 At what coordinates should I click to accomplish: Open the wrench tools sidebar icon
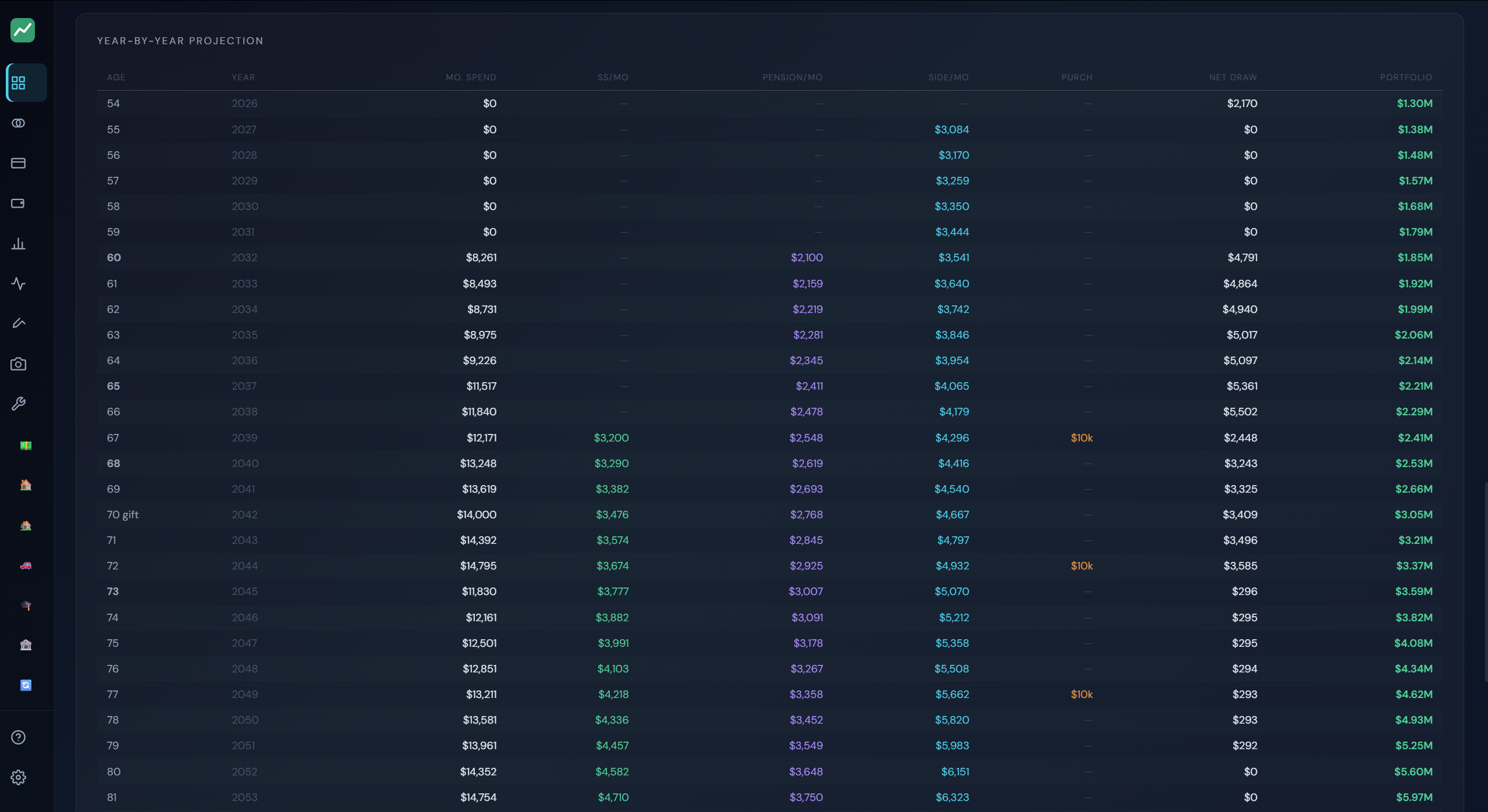coord(19,404)
